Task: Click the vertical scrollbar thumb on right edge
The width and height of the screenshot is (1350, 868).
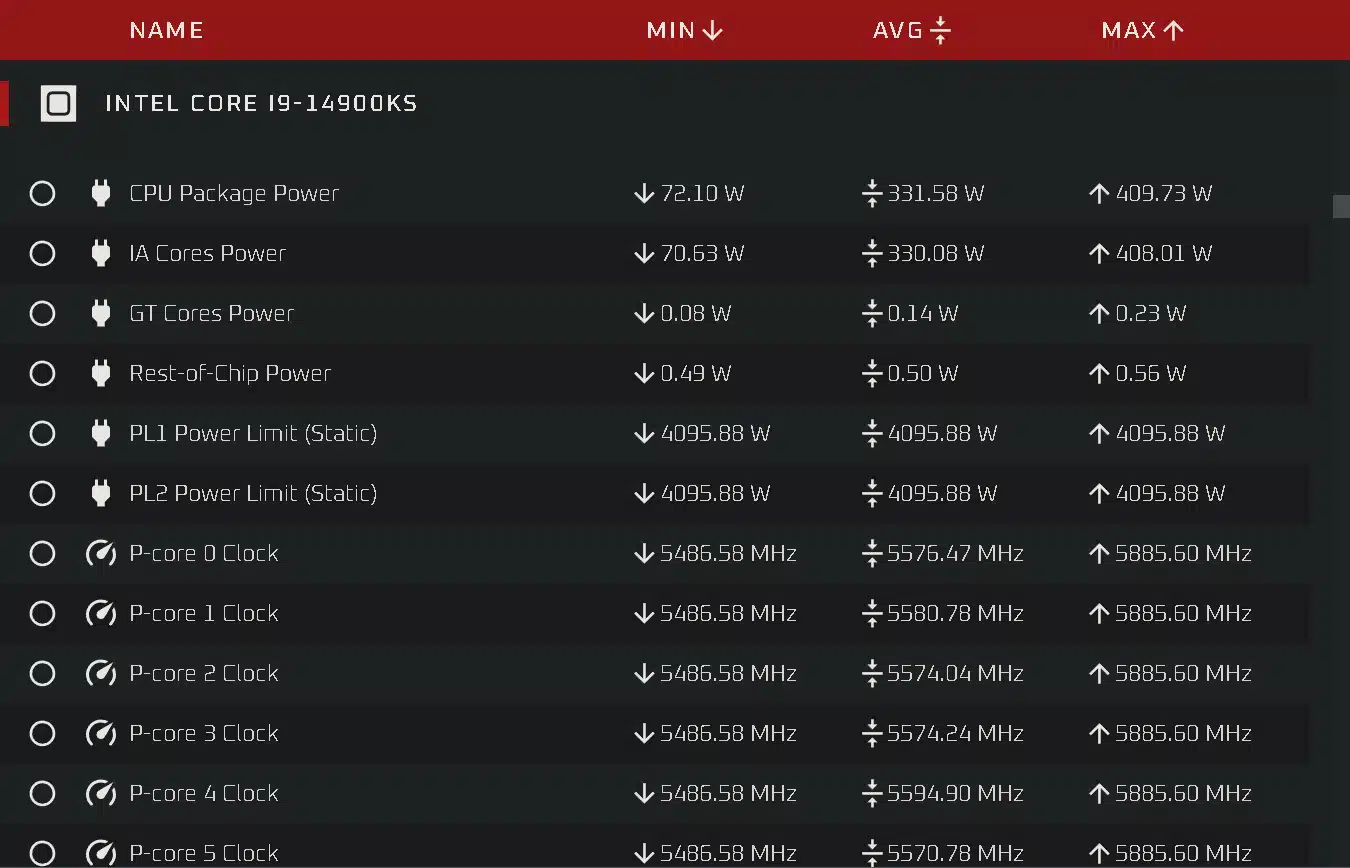Action: point(1341,206)
